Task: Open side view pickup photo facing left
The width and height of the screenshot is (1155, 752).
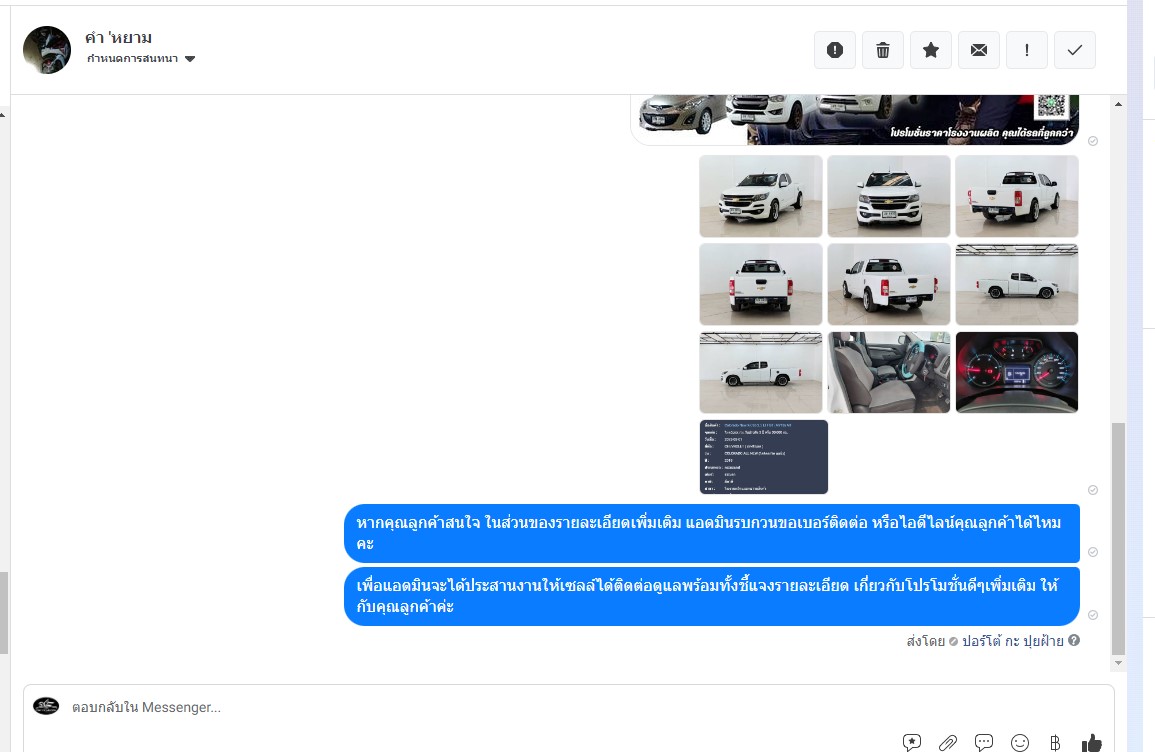Action: tap(1017, 284)
